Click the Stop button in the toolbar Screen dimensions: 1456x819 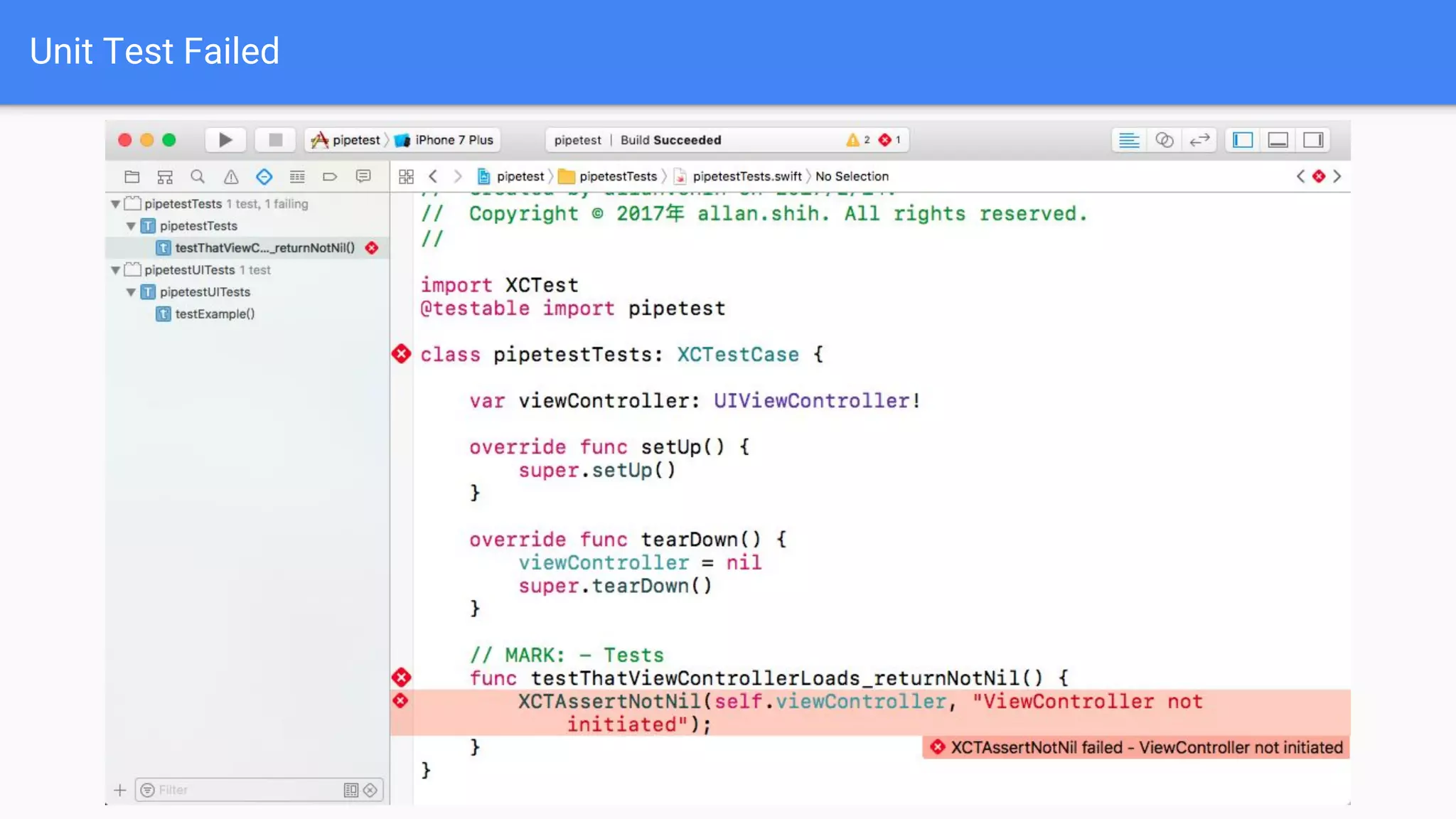275,140
